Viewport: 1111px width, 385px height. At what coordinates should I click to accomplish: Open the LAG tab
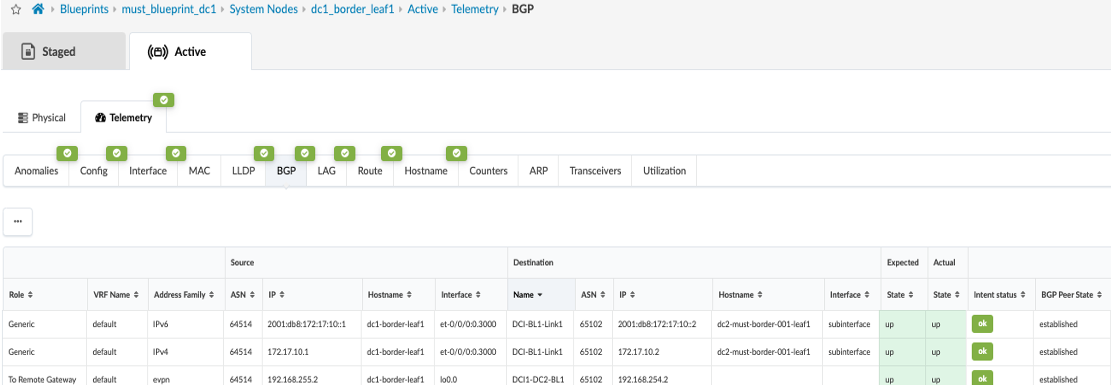click(327, 171)
